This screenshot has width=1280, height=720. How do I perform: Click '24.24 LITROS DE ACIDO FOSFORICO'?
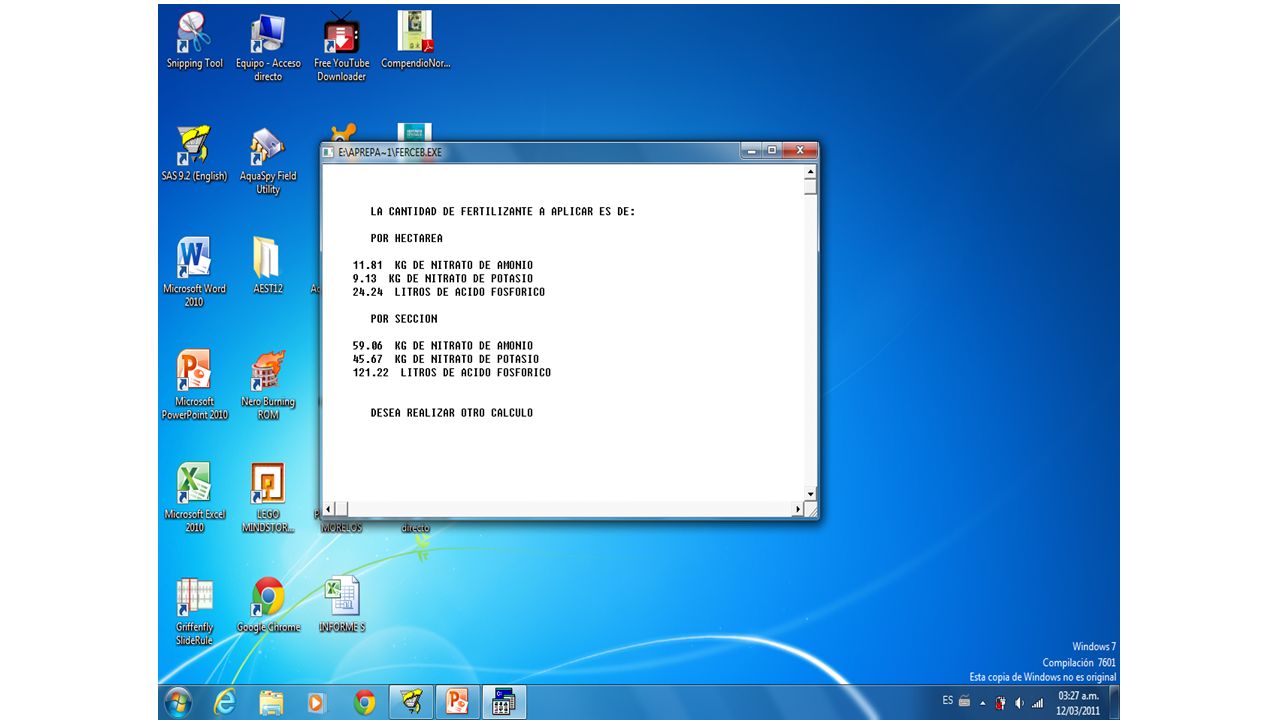click(x=449, y=292)
